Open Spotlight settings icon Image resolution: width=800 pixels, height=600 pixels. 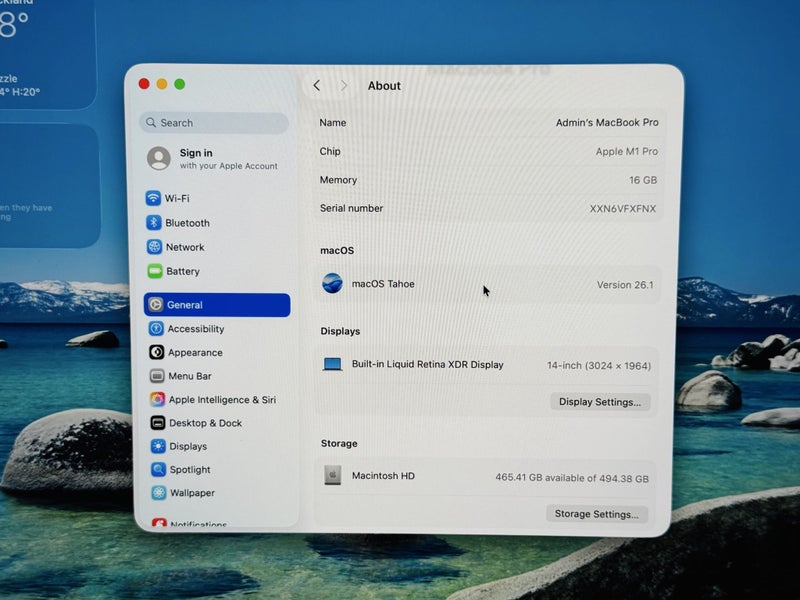pos(158,469)
